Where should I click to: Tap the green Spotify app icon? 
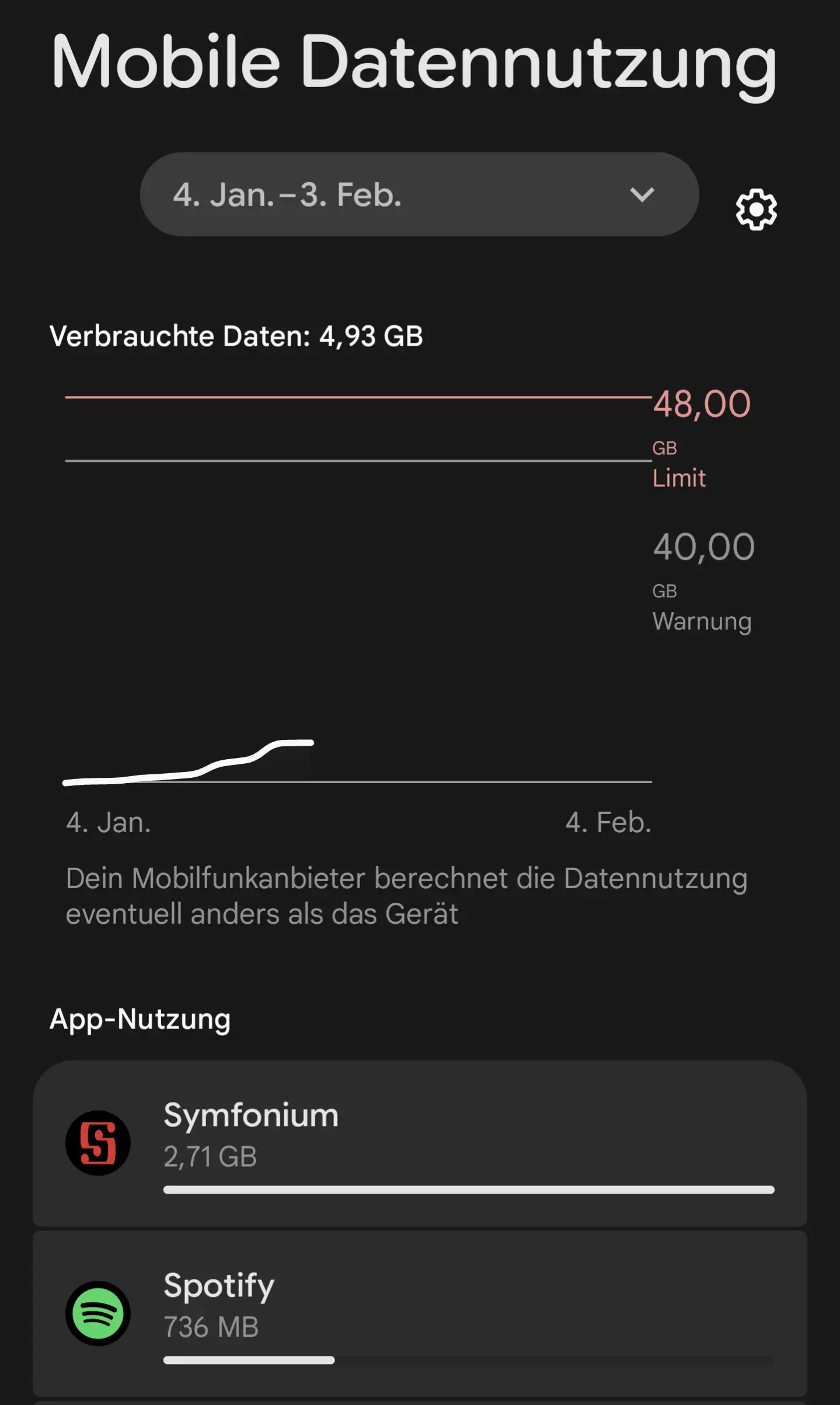(x=97, y=1313)
